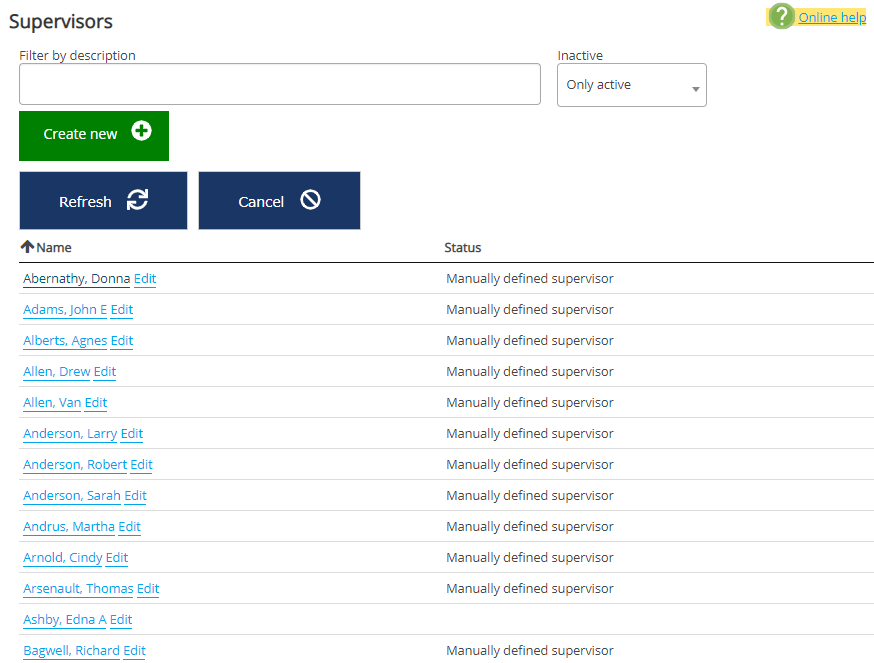Screen dimensions: 874x663
Task: Click Edit next to Ashby, Edna A
Action: (x=121, y=620)
